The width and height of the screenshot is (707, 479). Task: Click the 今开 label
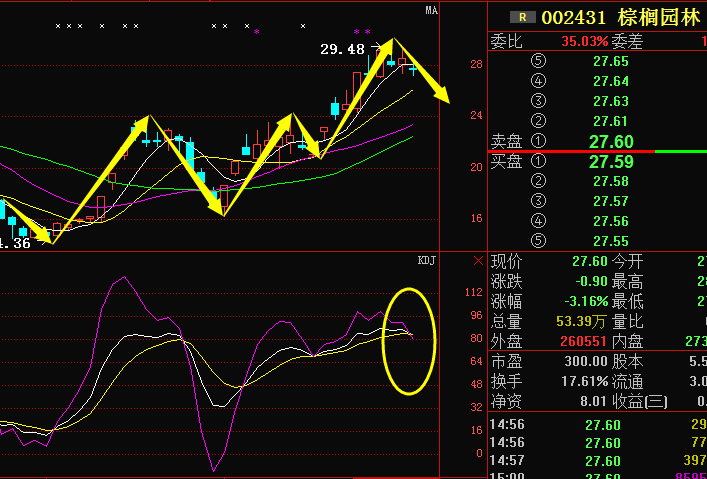click(x=627, y=261)
